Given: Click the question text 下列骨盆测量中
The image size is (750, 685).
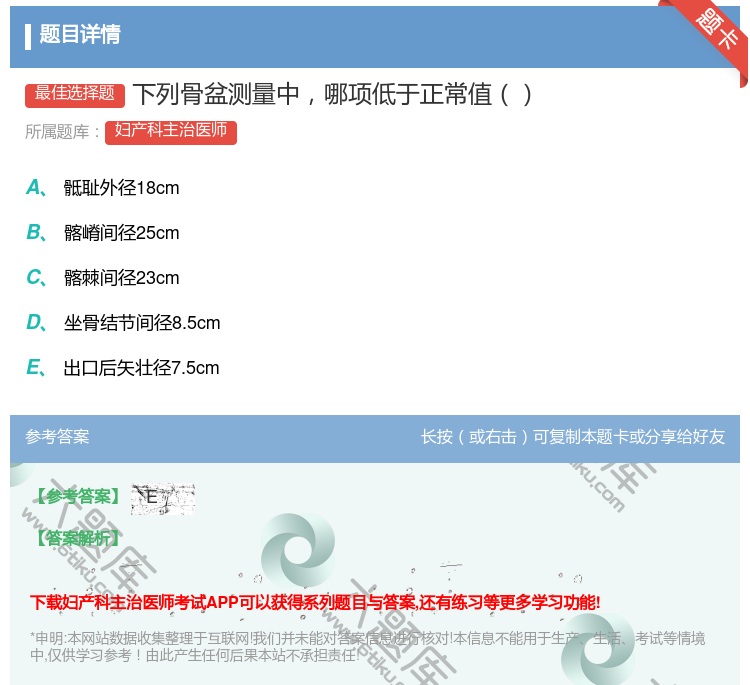Looking at the screenshot, I should click(332, 94).
